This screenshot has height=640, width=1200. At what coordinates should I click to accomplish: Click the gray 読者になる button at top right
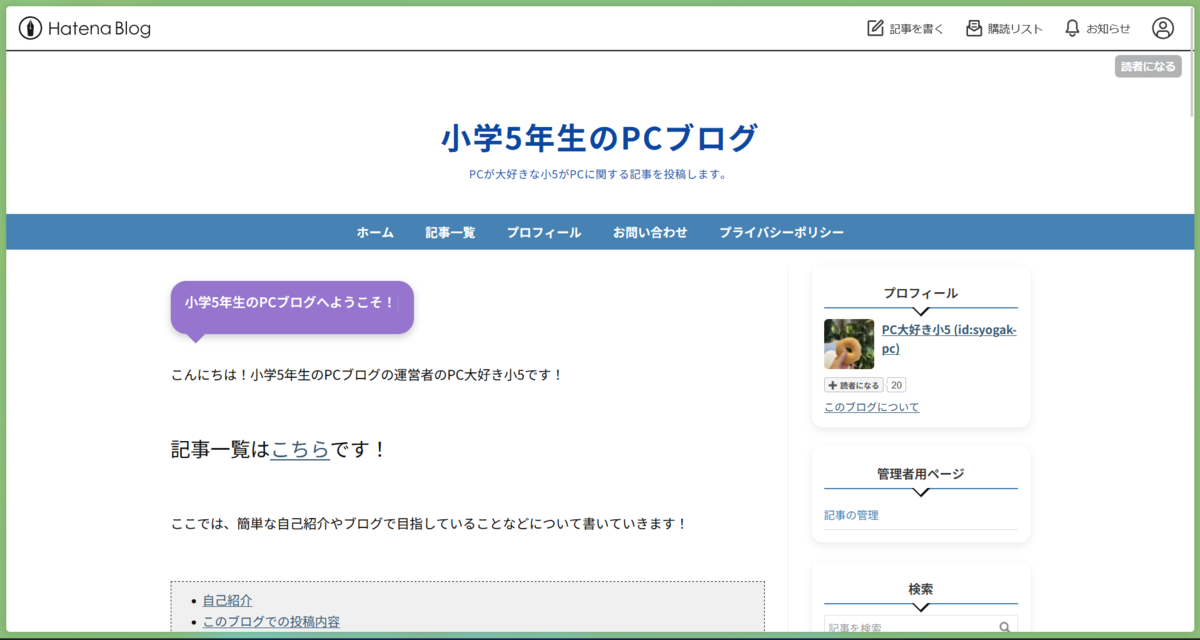pyautogui.click(x=1148, y=66)
